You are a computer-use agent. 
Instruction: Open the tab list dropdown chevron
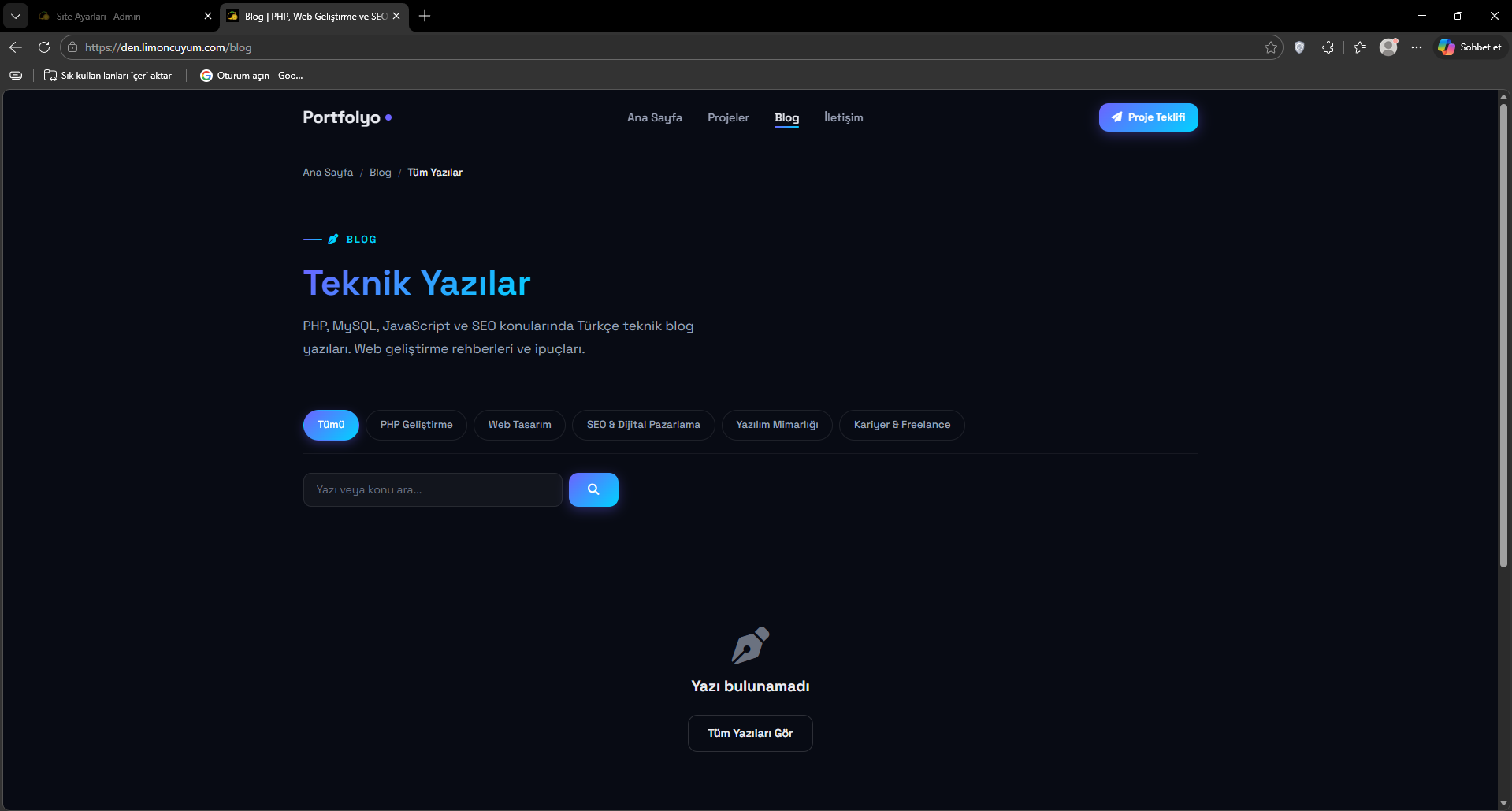pyautogui.click(x=15, y=16)
